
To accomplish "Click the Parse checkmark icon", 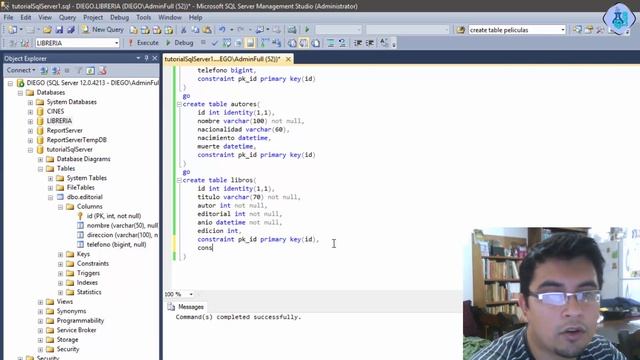I will [x=215, y=43].
